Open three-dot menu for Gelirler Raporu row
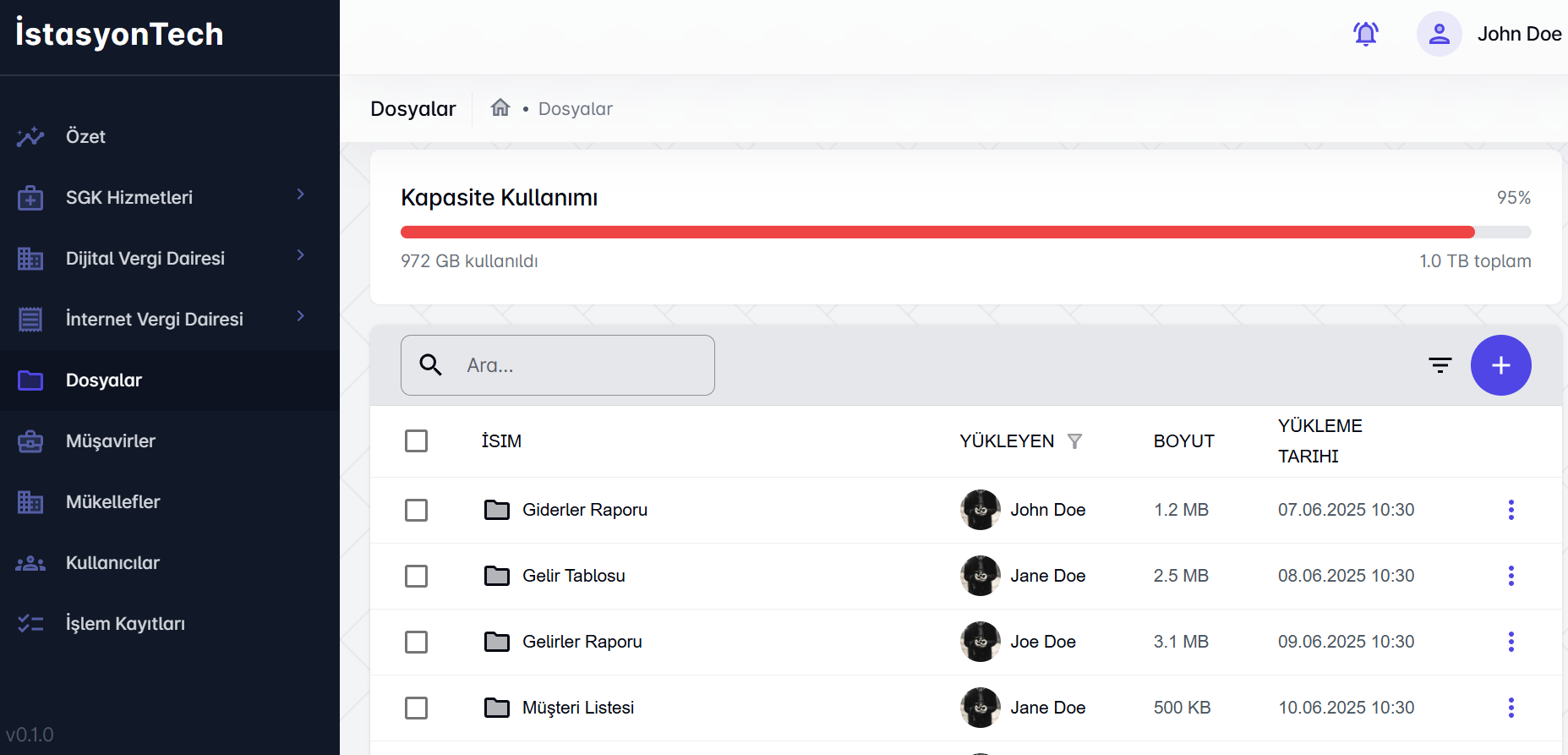The height and width of the screenshot is (755, 1568). 1511,642
